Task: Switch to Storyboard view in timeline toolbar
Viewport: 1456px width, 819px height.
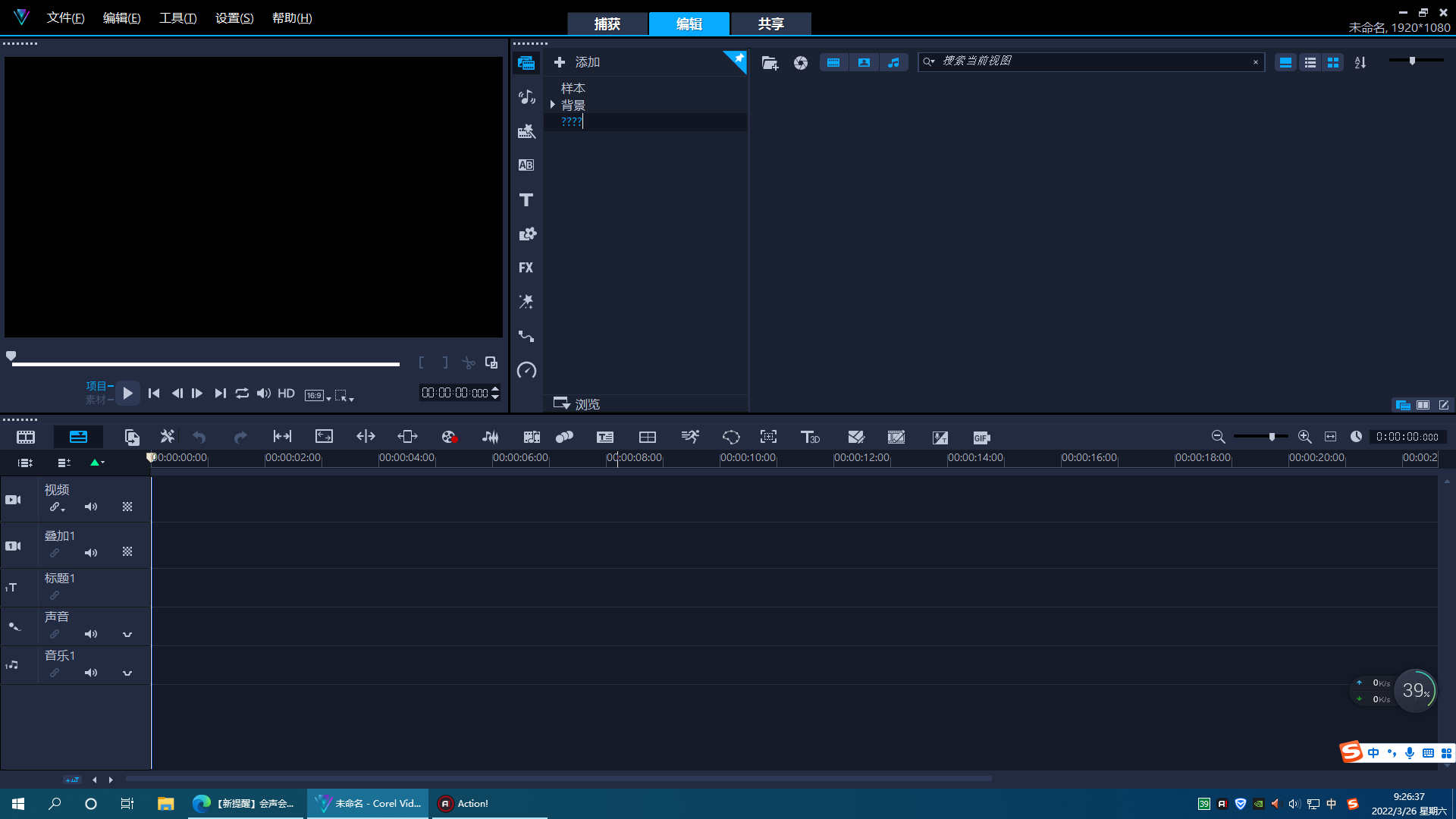Action: [x=26, y=438]
